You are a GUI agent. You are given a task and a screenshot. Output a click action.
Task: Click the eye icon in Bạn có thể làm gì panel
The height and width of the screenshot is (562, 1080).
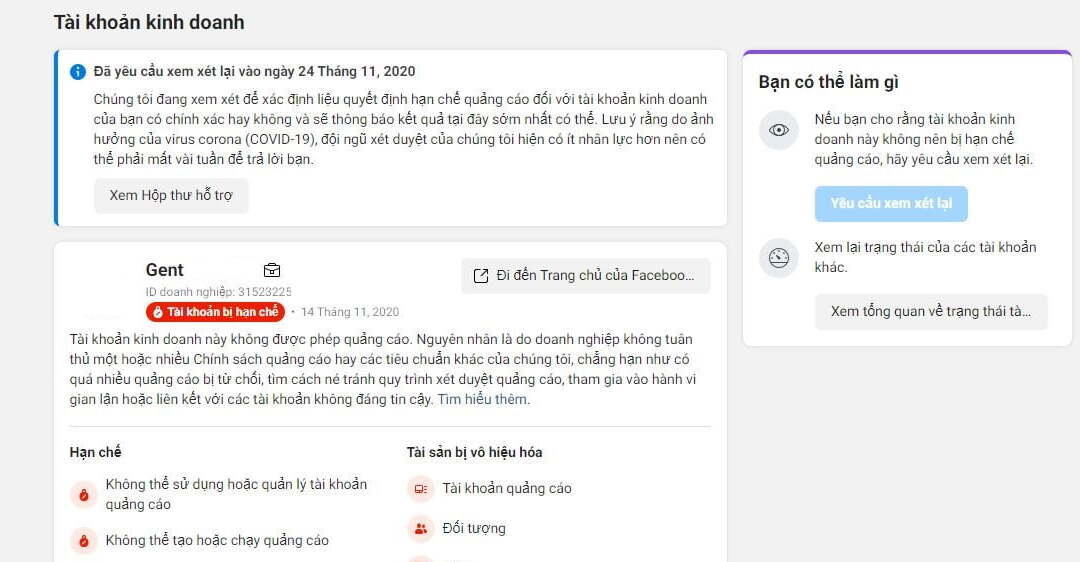pyautogui.click(x=778, y=129)
